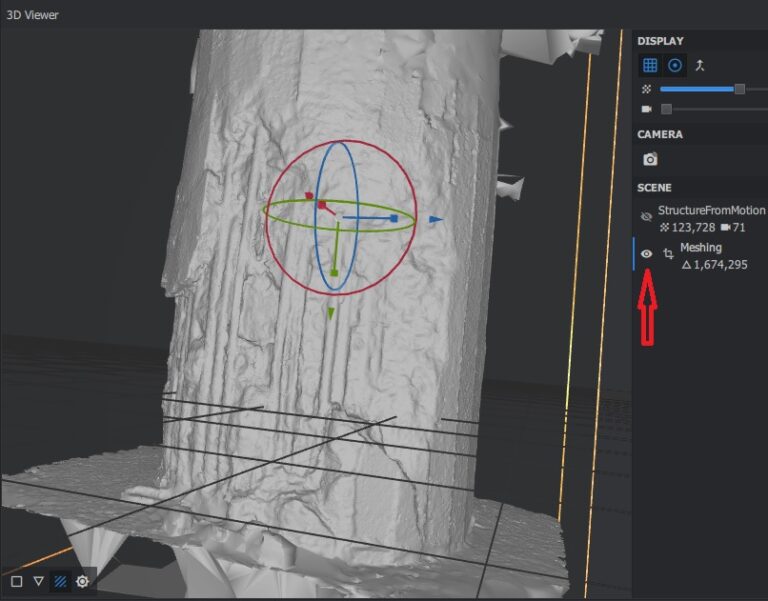Click the origin axes icon in Display

point(701,65)
